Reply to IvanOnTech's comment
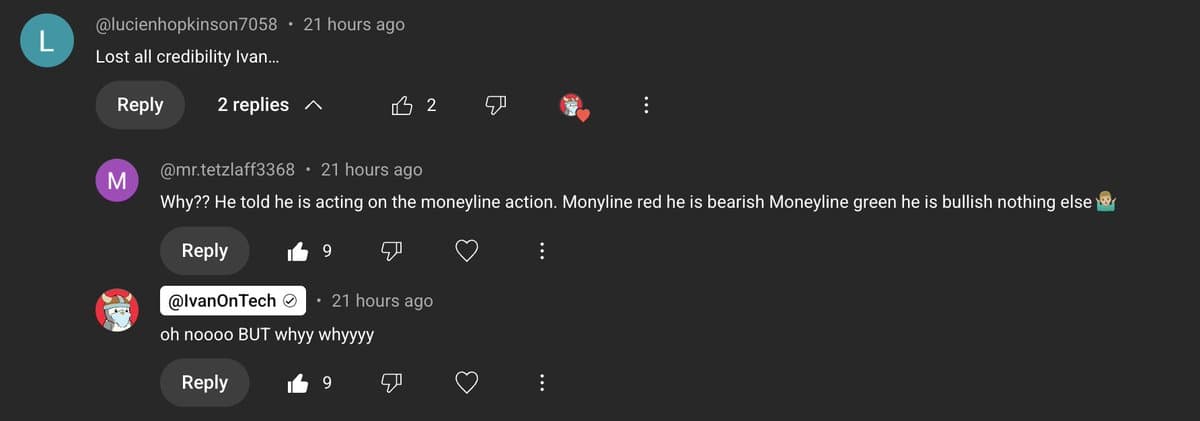 click(205, 383)
